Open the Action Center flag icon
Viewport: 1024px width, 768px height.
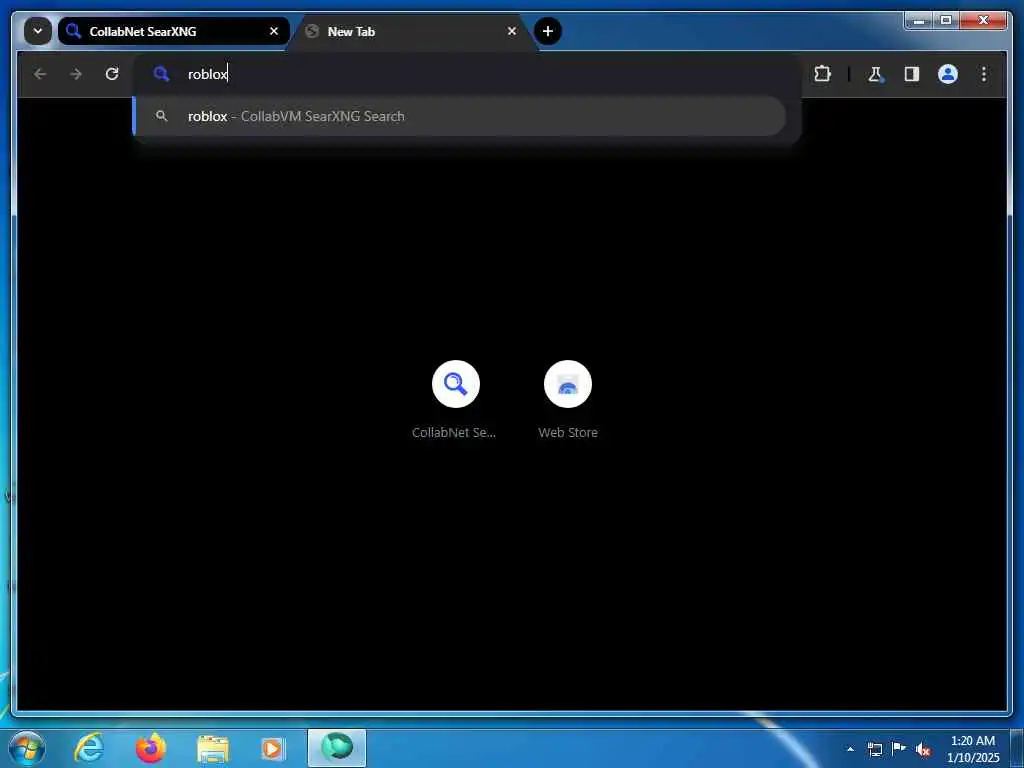click(899, 749)
